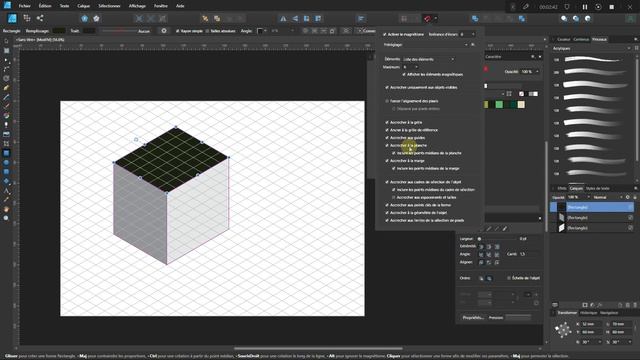Open the Maximum value dropdown

(x=410, y=67)
